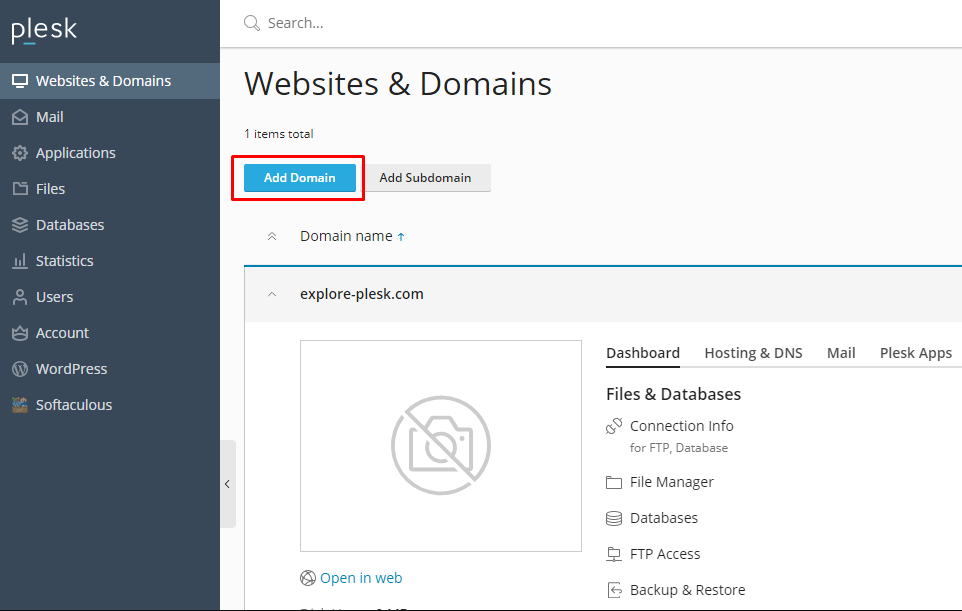
Task: Click the Add Subdomain button
Action: (x=426, y=177)
